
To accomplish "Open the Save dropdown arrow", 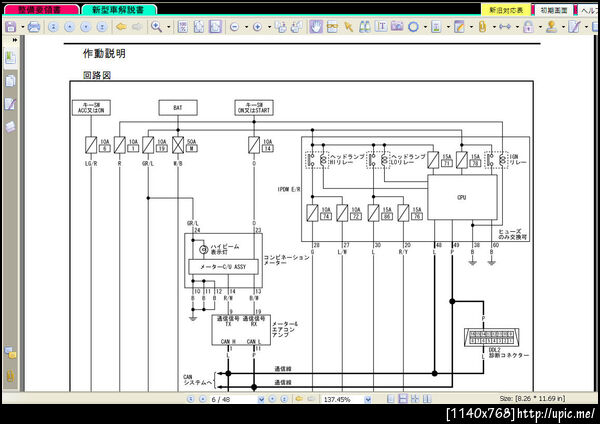I will [x=22, y=27].
